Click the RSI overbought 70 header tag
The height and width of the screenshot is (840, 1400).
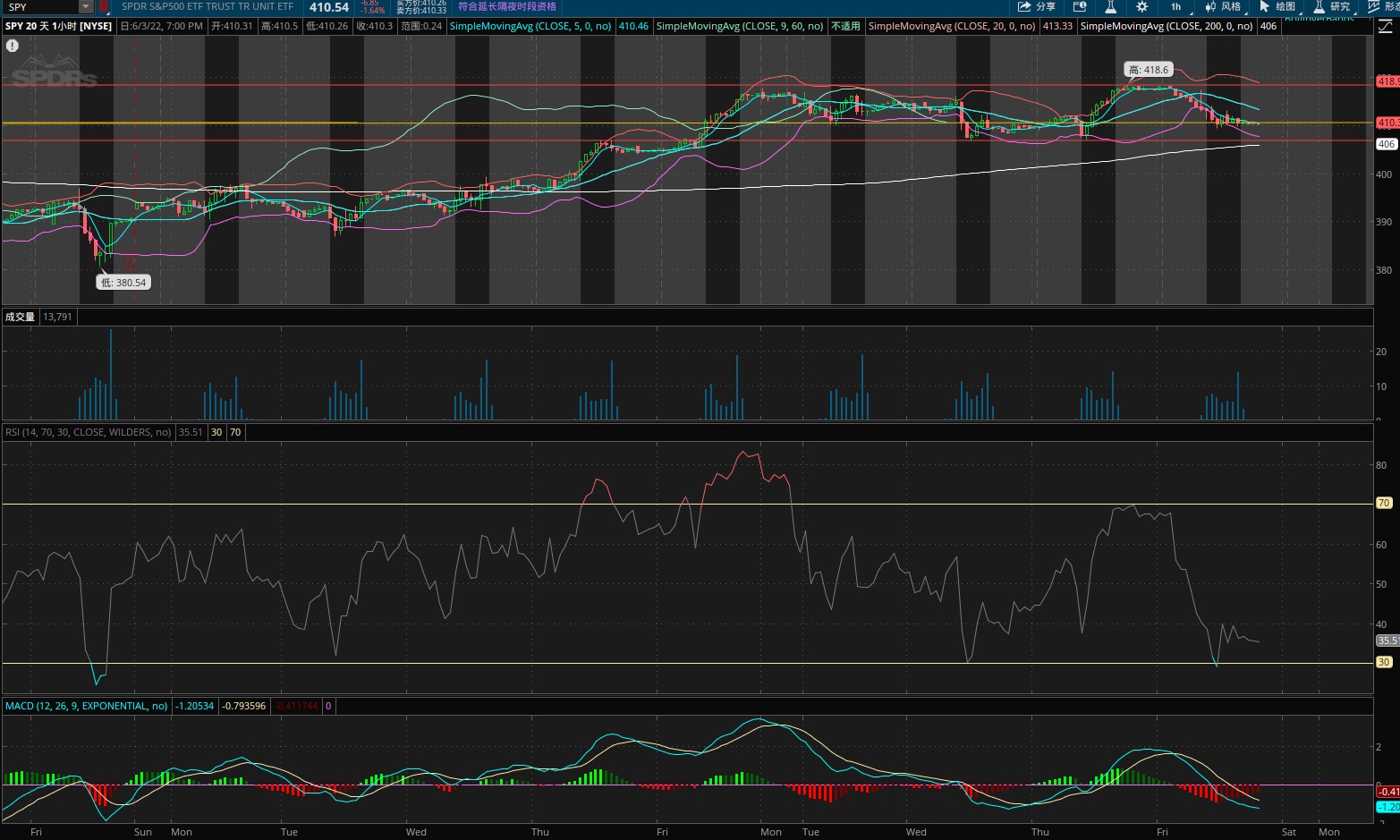235,432
